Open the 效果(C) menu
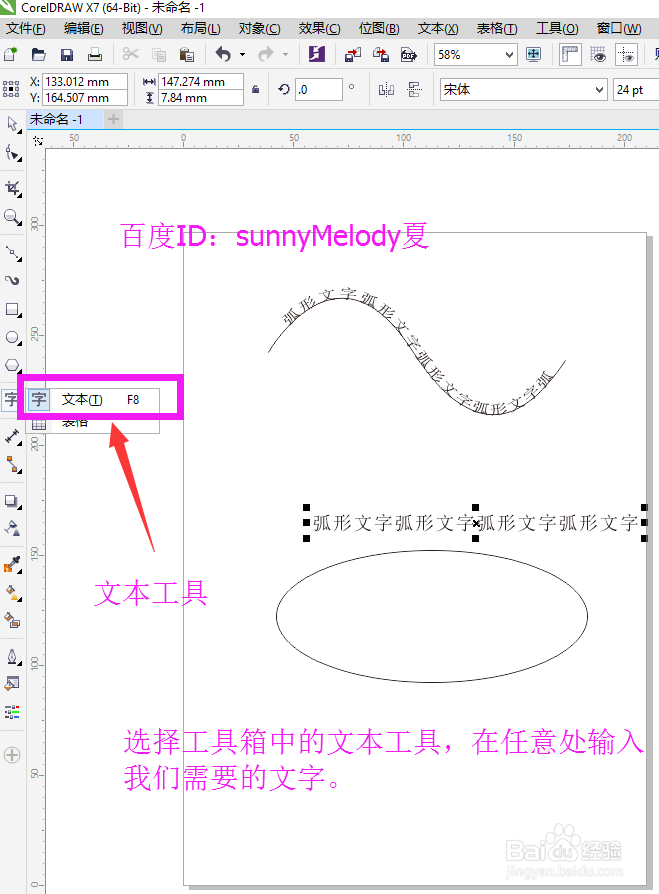659x894 pixels. coord(319,29)
